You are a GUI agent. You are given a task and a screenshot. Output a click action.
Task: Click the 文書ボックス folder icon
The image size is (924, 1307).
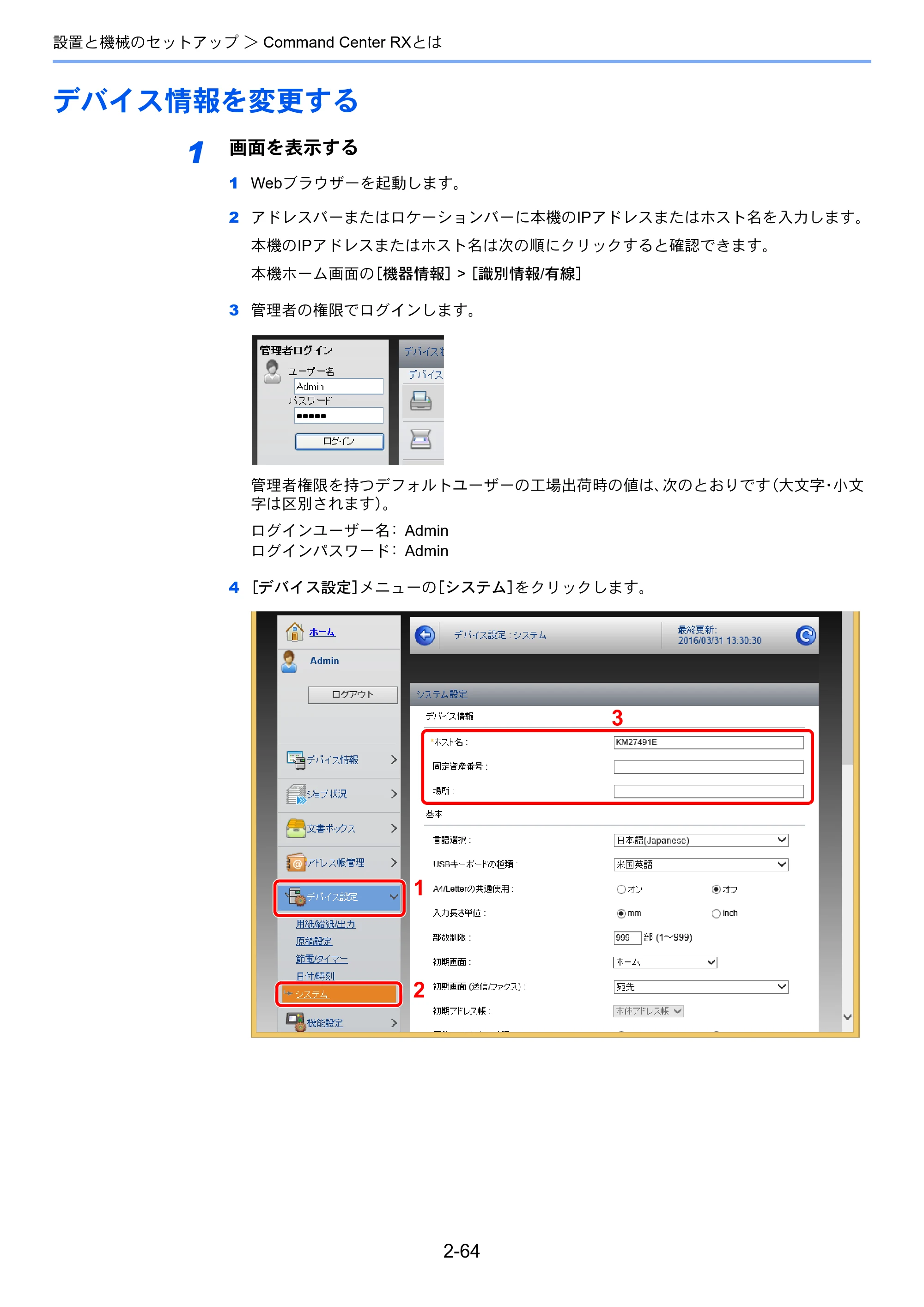tap(296, 828)
